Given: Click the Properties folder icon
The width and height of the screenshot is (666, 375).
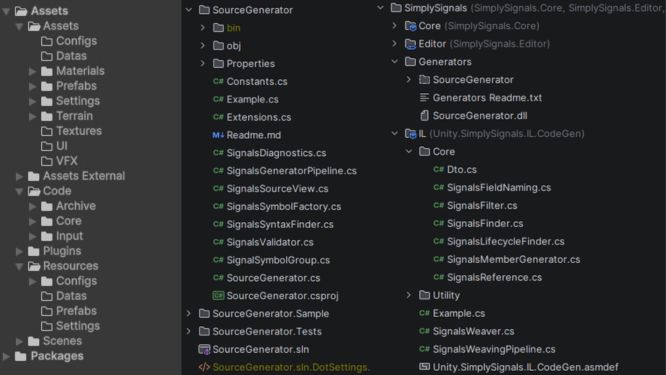Looking at the screenshot, I should click(218, 63).
